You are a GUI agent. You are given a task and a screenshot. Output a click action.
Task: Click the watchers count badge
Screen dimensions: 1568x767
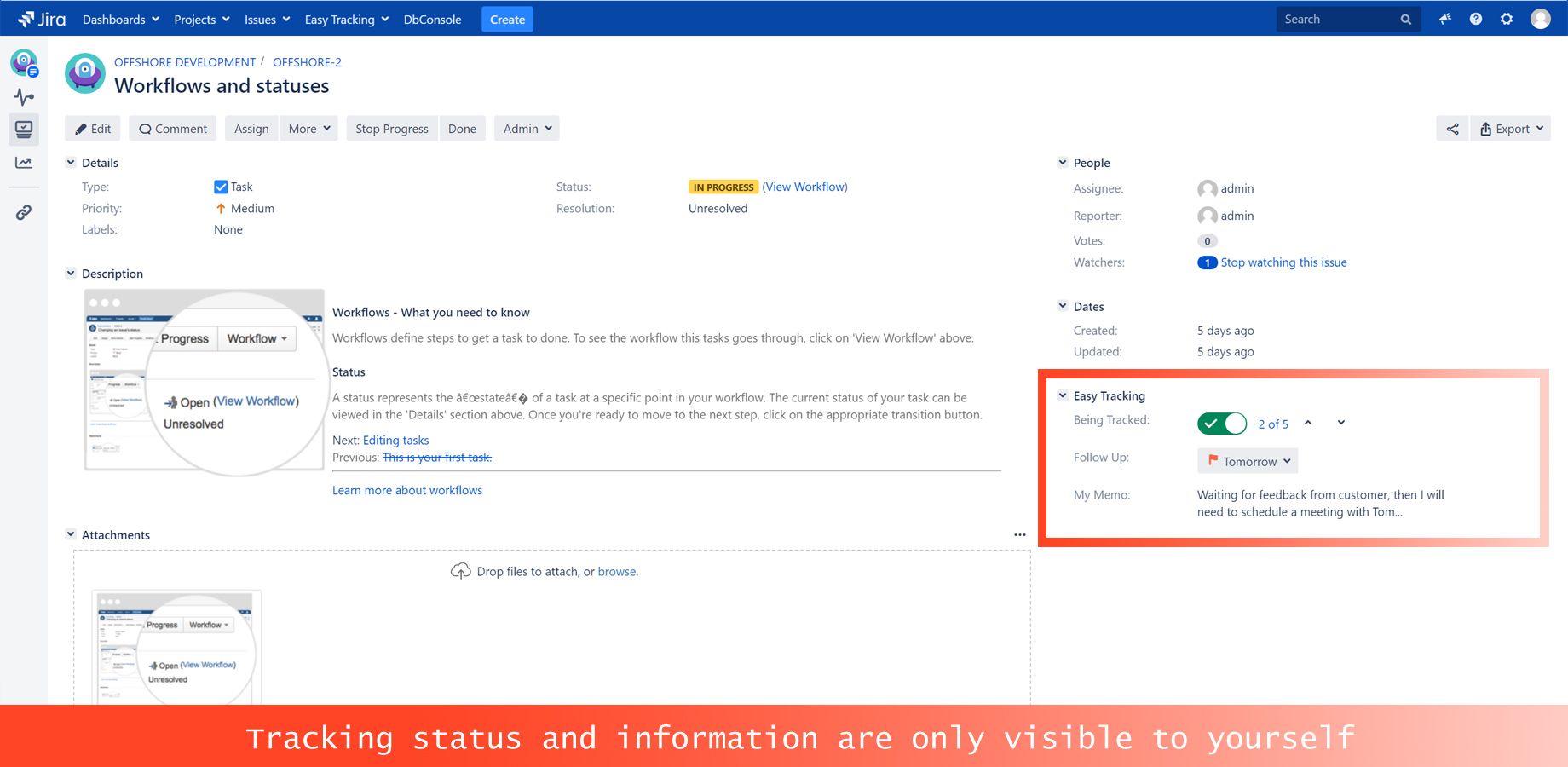[x=1208, y=262]
